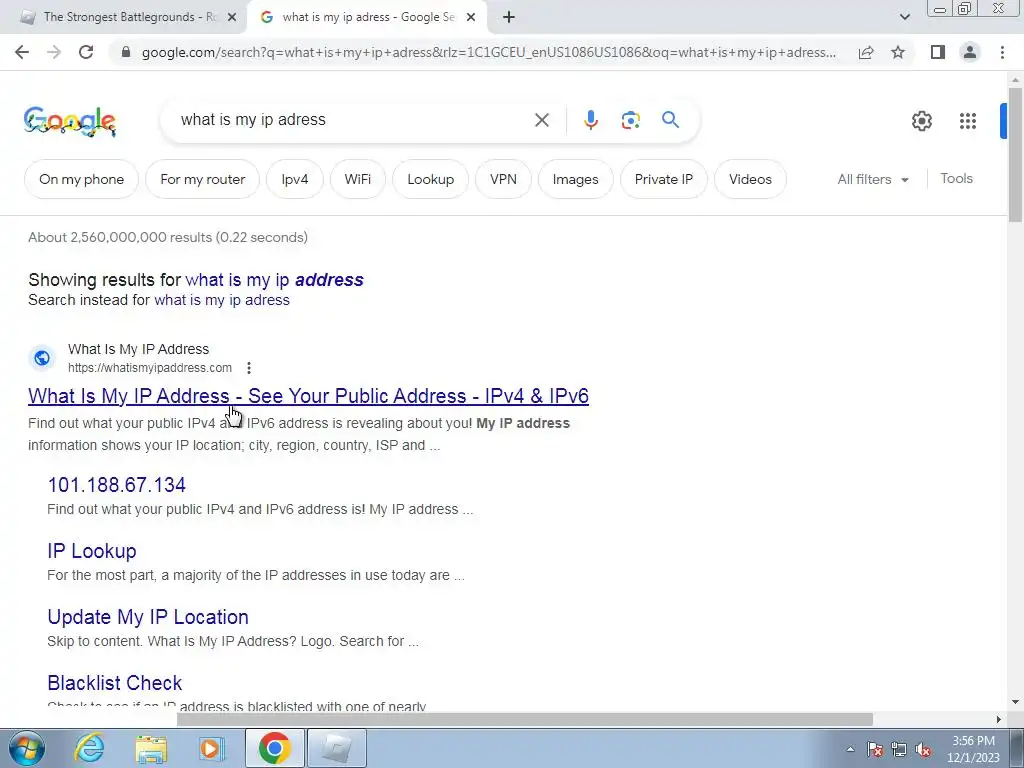Apply the Private IP filter chip
The width and height of the screenshot is (1024, 768).
pos(664,179)
